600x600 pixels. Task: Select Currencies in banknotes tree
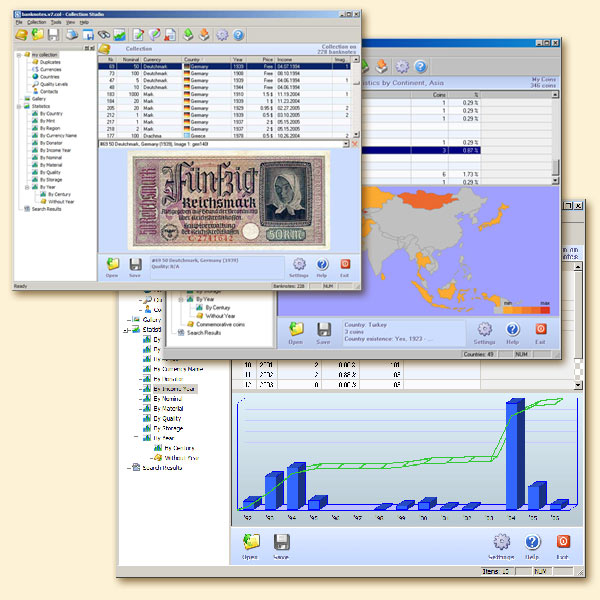[x=51, y=69]
